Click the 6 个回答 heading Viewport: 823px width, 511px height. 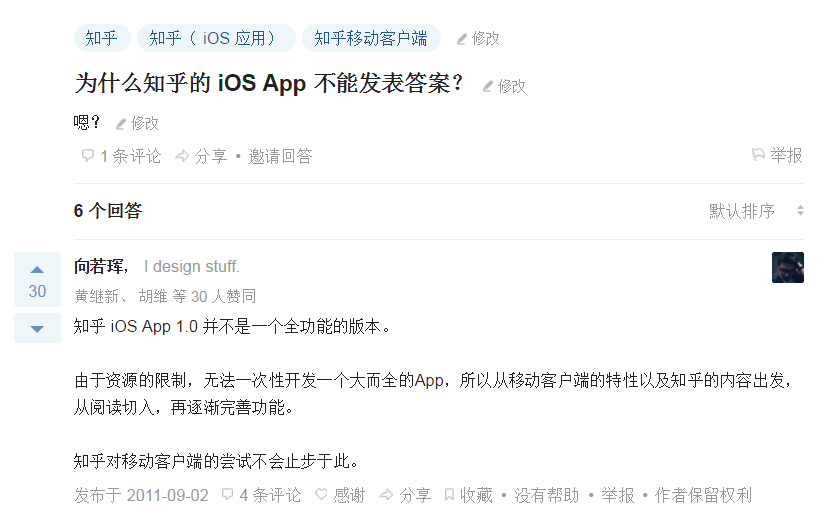[108, 211]
